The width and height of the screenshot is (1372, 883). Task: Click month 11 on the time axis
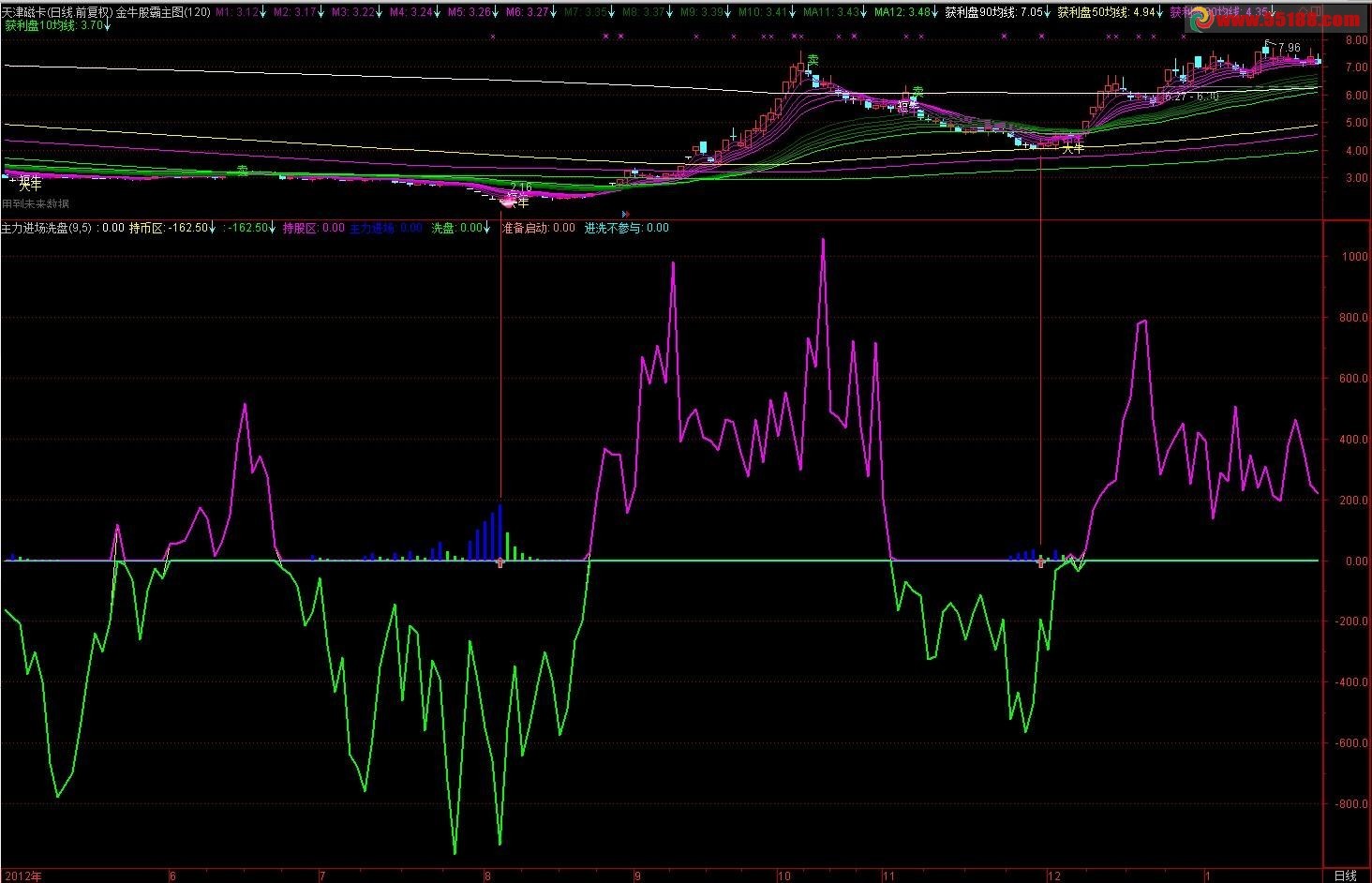tap(888, 876)
